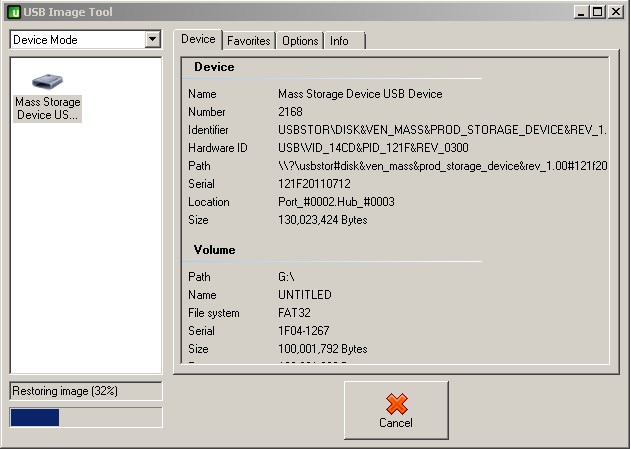631x449 pixels.
Task: Select the Mass Storage Device drive icon
Action: click(47, 81)
